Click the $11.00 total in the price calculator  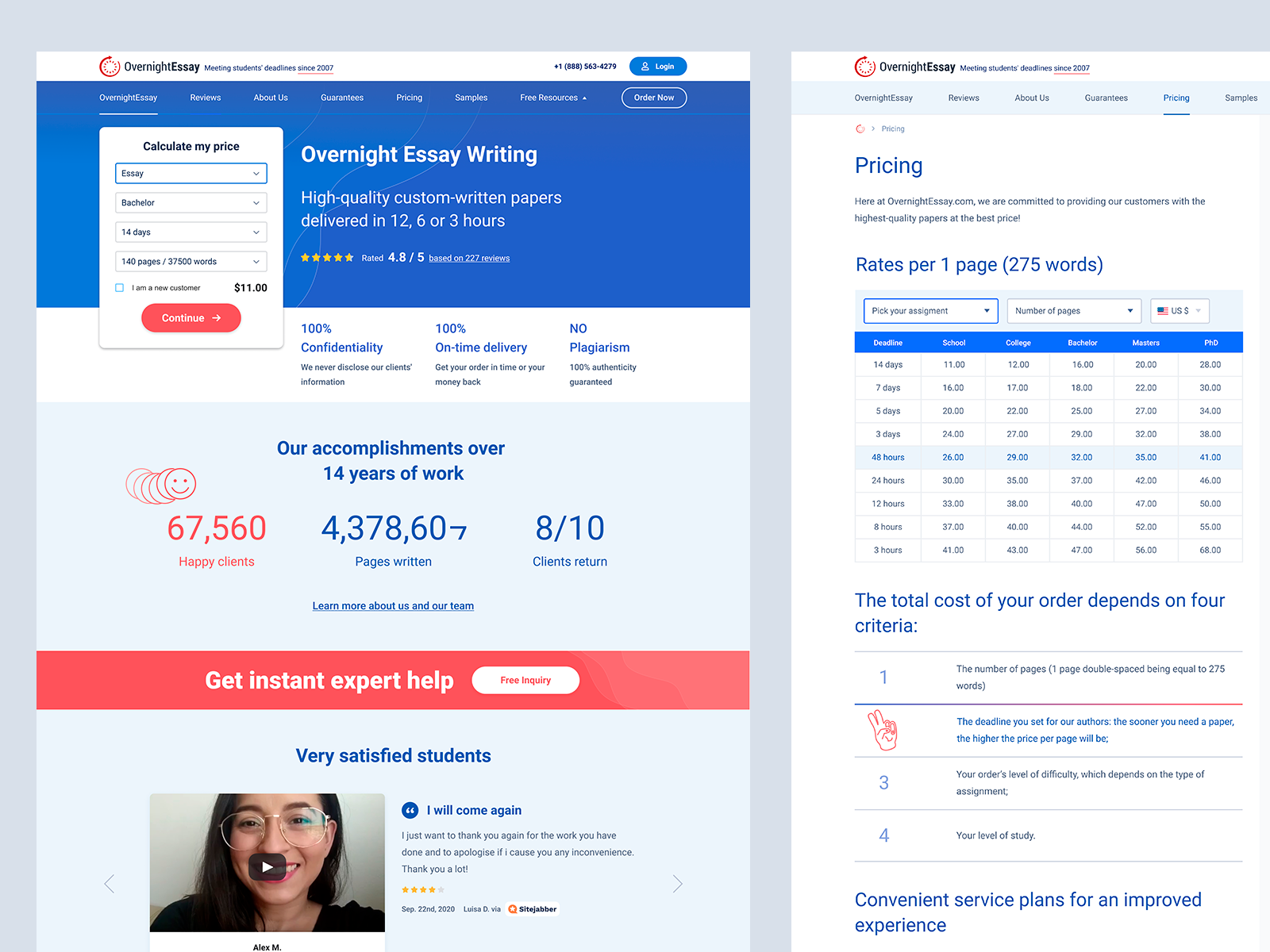(251, 288)
